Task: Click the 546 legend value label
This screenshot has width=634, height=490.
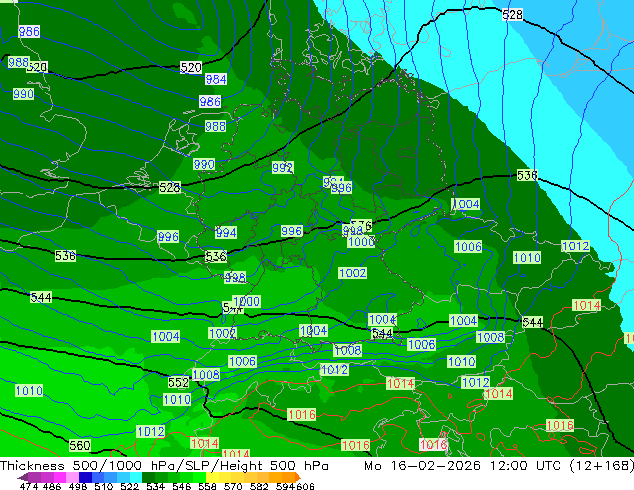Action: point(182,486)
